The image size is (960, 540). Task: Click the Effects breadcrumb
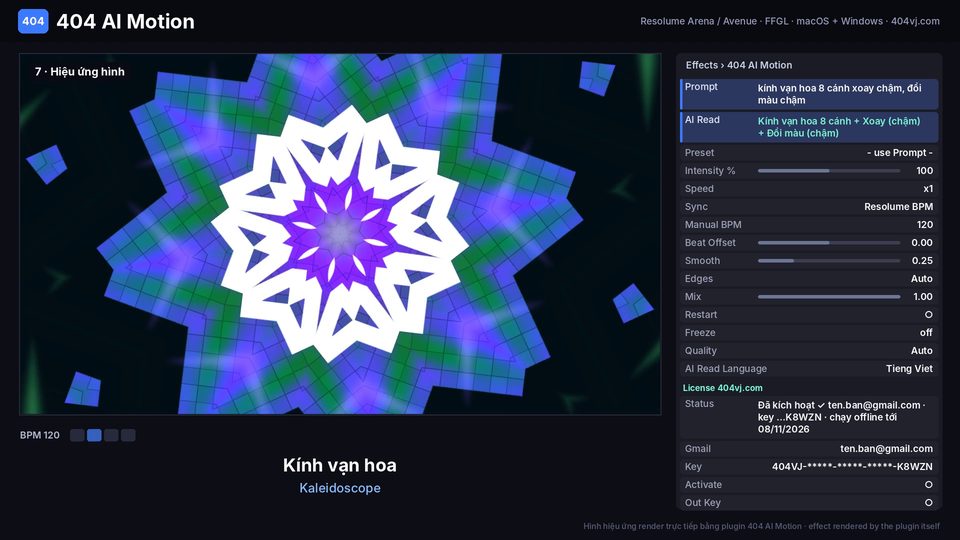(x=702, y=65)
